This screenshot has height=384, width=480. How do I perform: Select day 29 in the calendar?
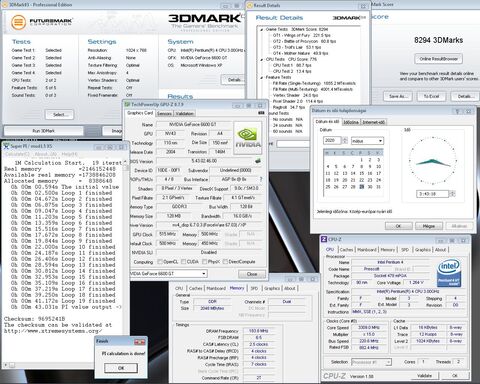pyautogui.click(x=361, y=187)
